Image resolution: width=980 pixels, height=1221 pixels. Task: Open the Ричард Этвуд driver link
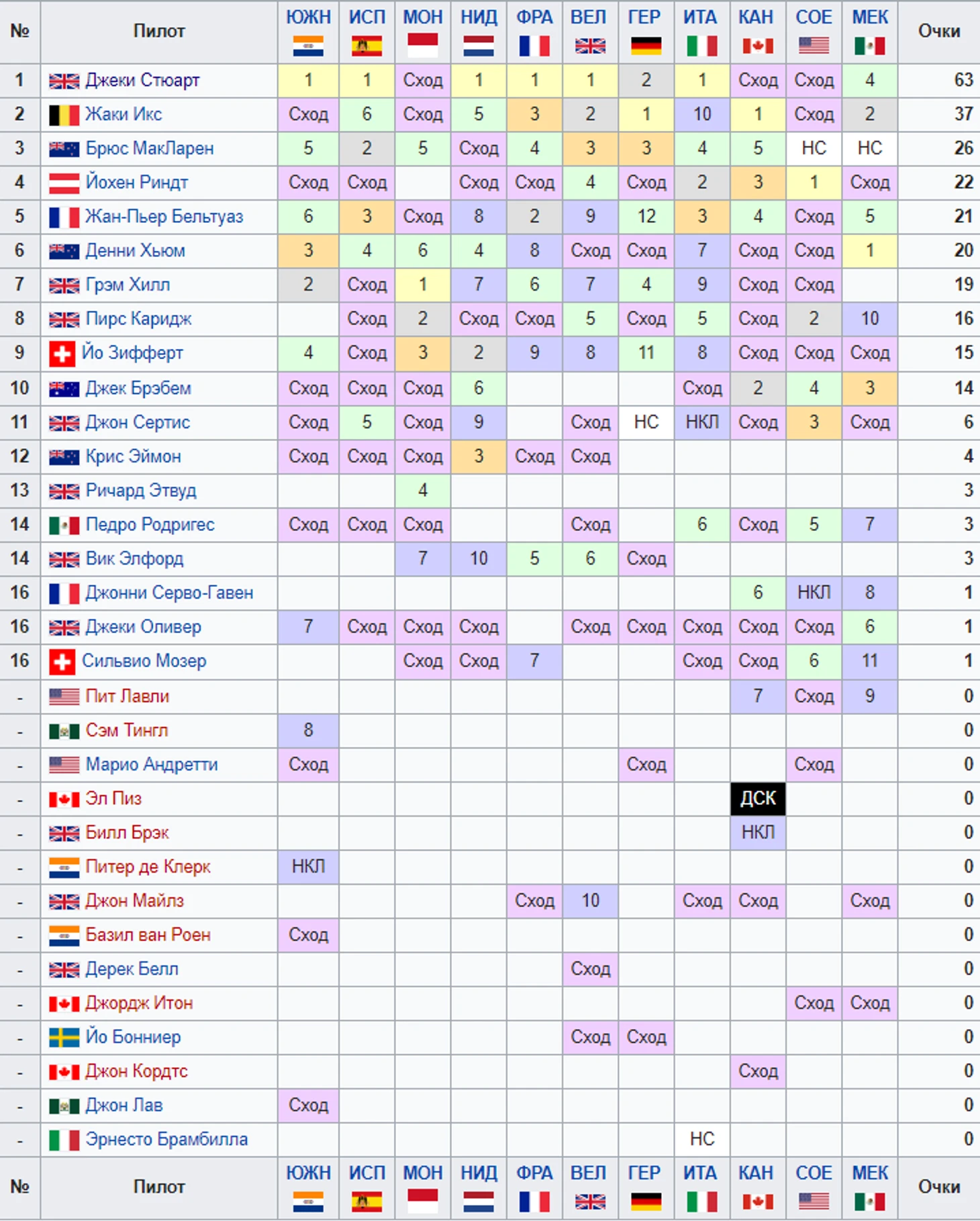(141, 491)
